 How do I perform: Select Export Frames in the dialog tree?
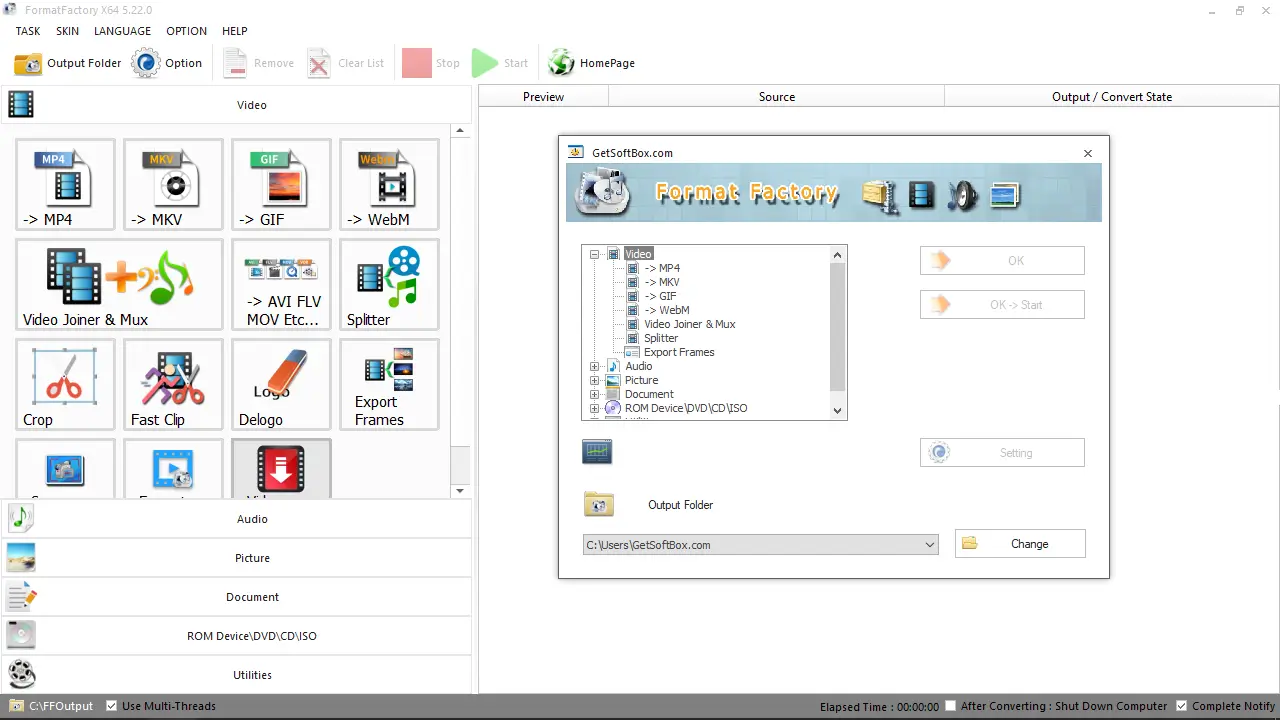679,352
